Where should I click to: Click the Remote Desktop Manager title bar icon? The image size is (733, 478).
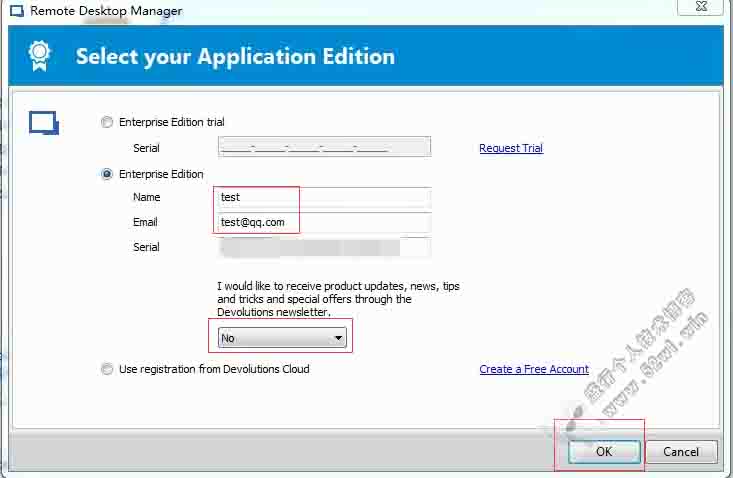[x=17, y=11]
